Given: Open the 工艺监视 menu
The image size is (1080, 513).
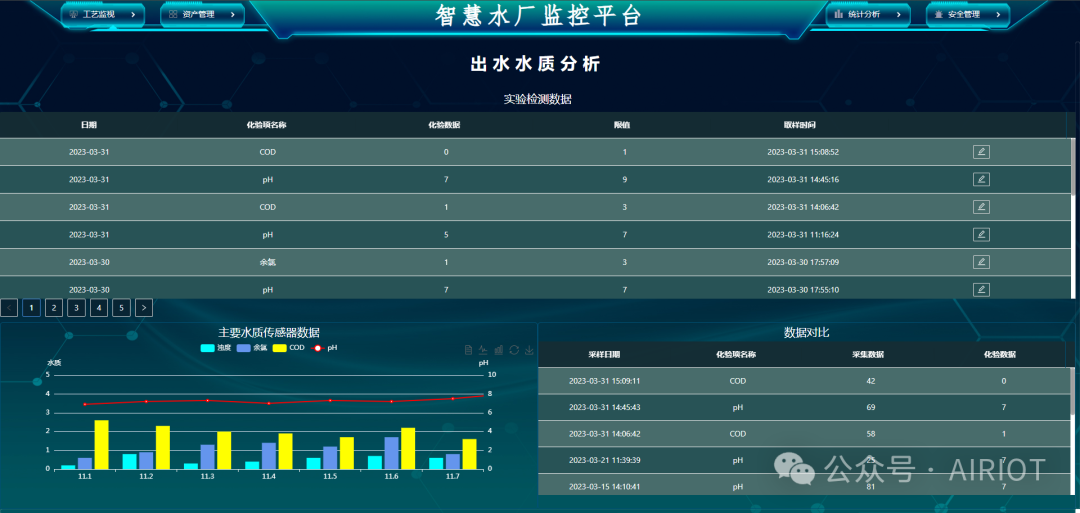Looking at the screenshot, I should (x=103, y=14).
